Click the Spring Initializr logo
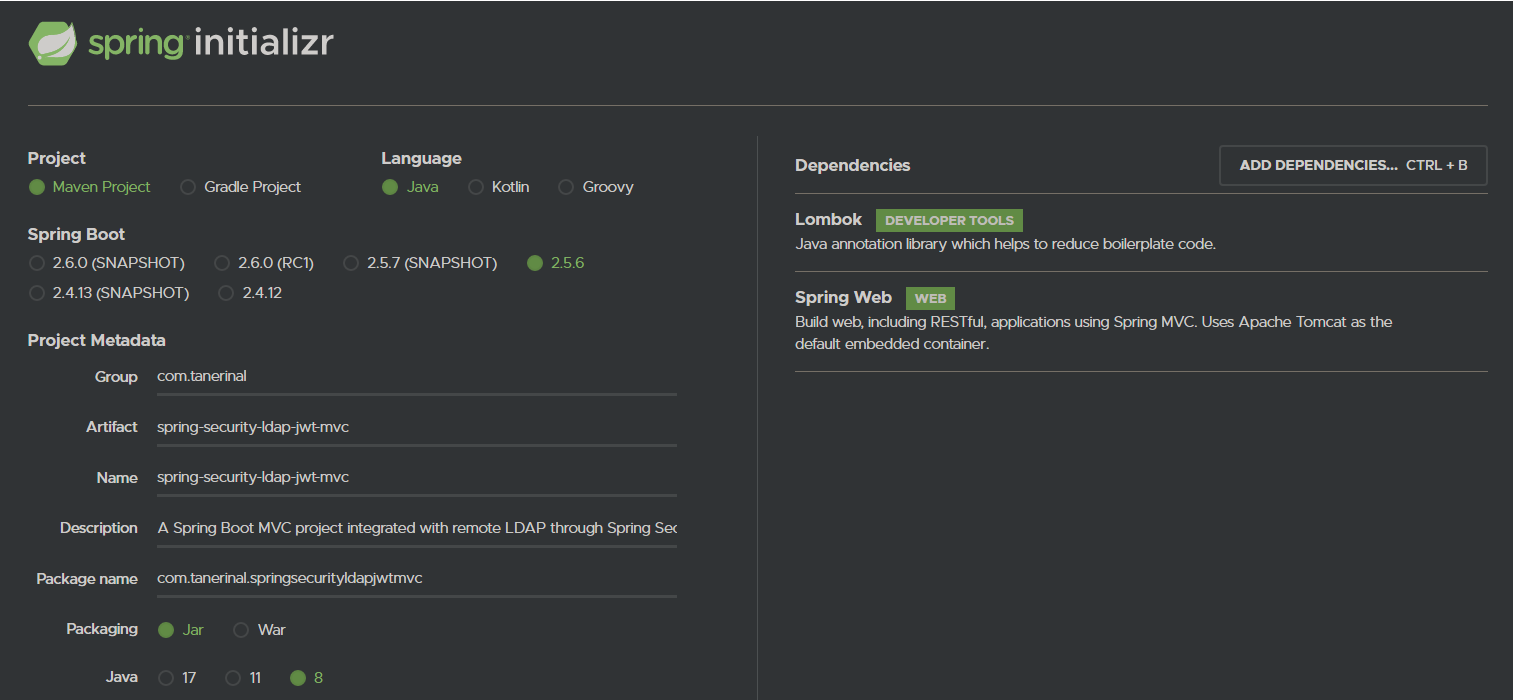This screenshot has height=700, width=1514. point(178,43)
